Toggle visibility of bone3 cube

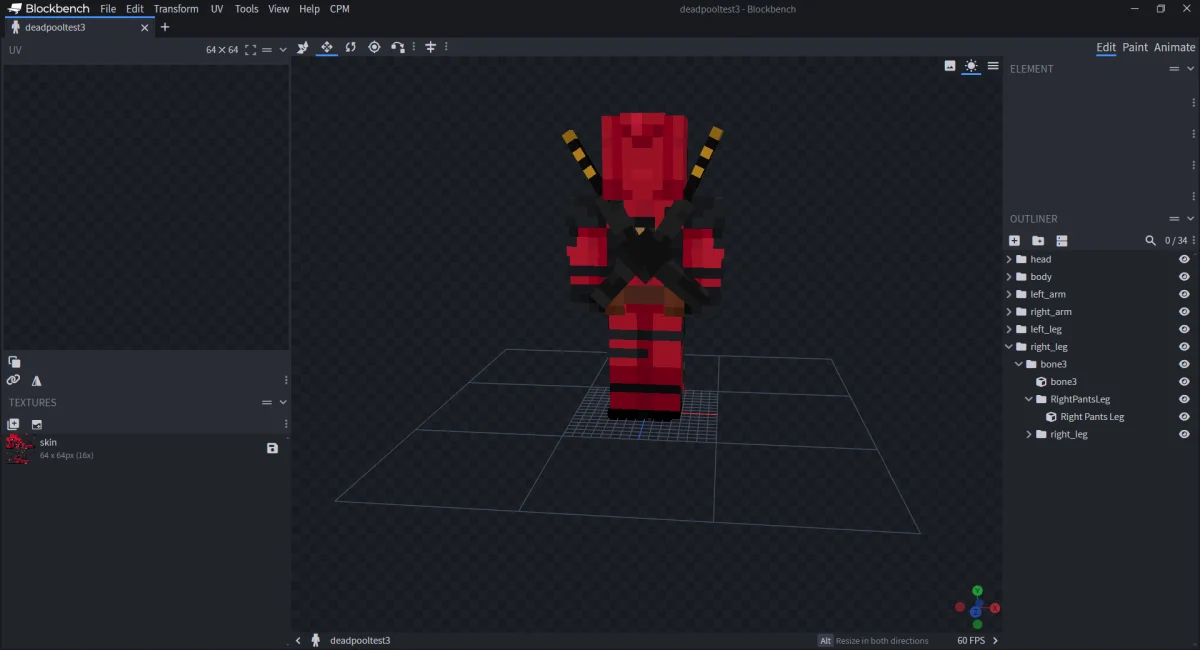pos(1184,382)
